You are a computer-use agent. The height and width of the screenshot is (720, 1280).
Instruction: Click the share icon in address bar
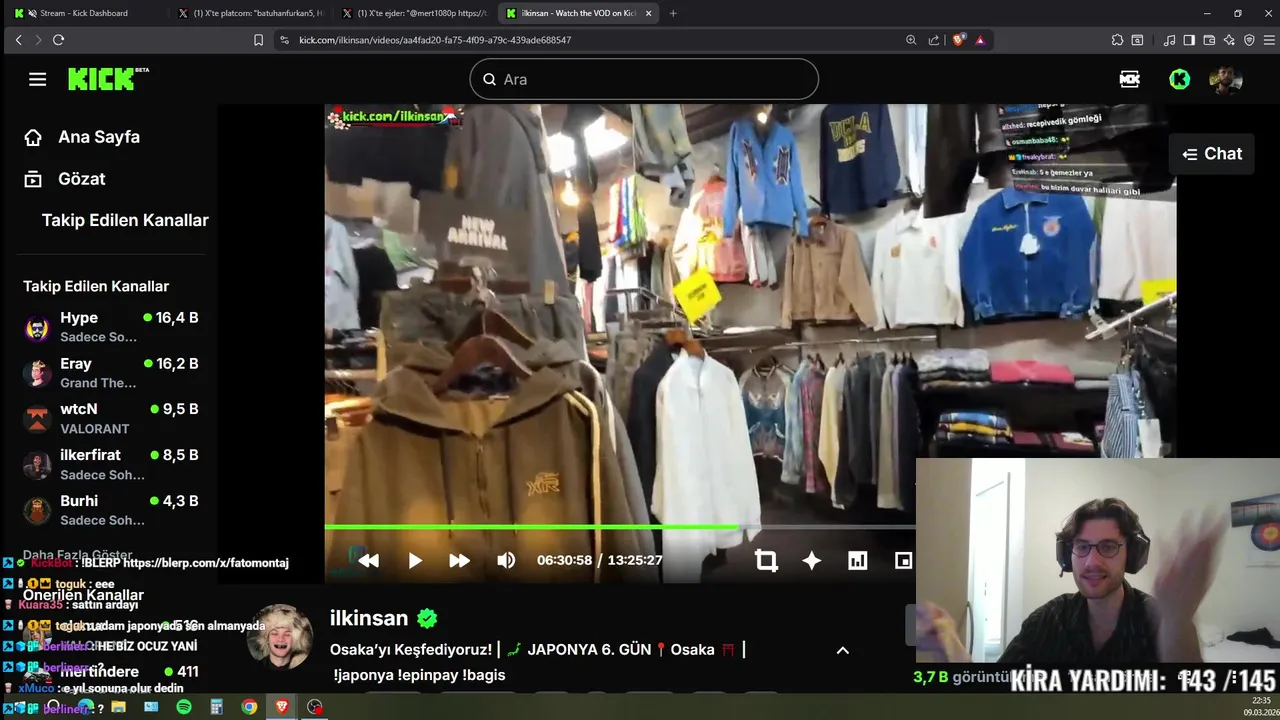934,40
